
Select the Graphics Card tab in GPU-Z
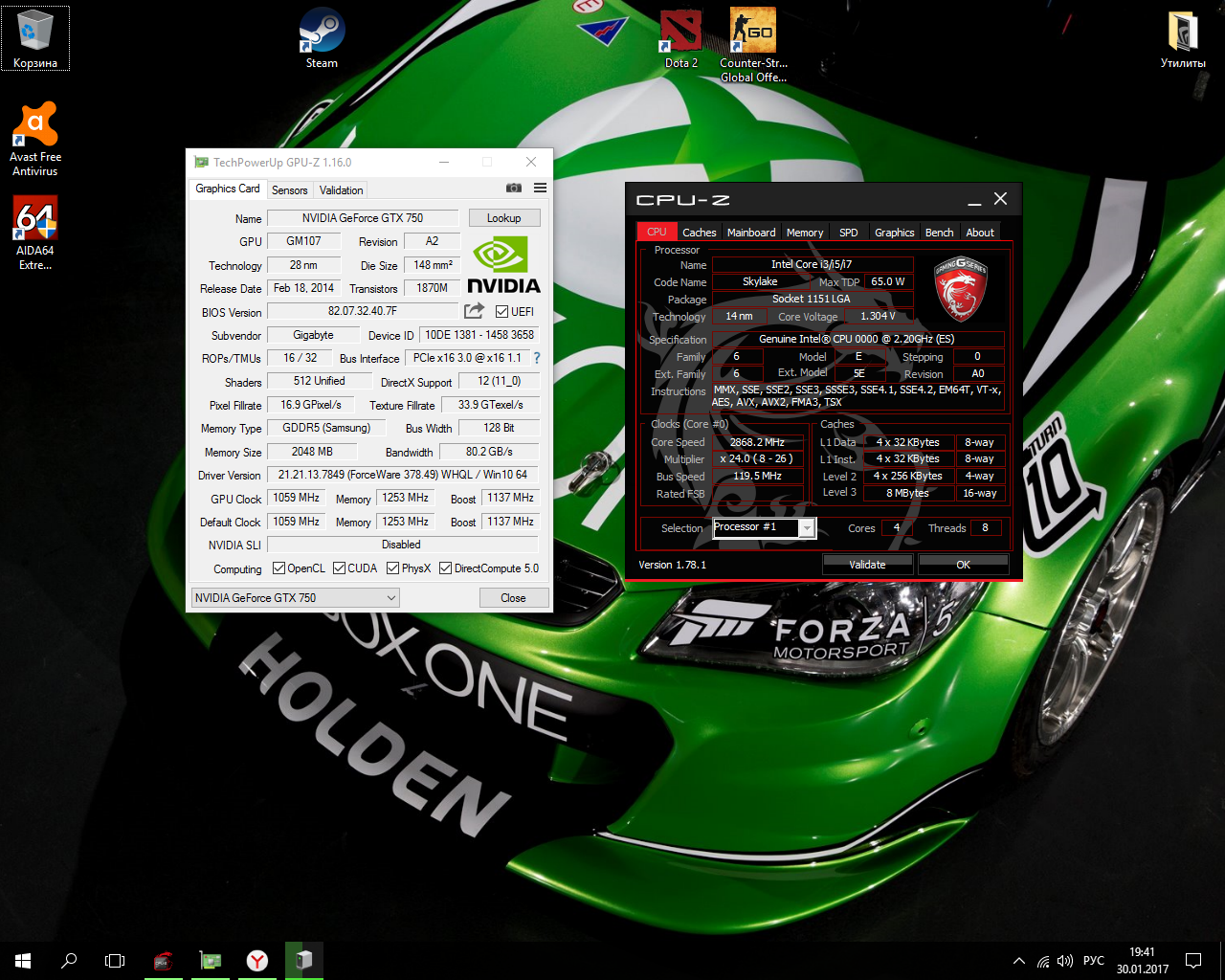pos(228,189)
